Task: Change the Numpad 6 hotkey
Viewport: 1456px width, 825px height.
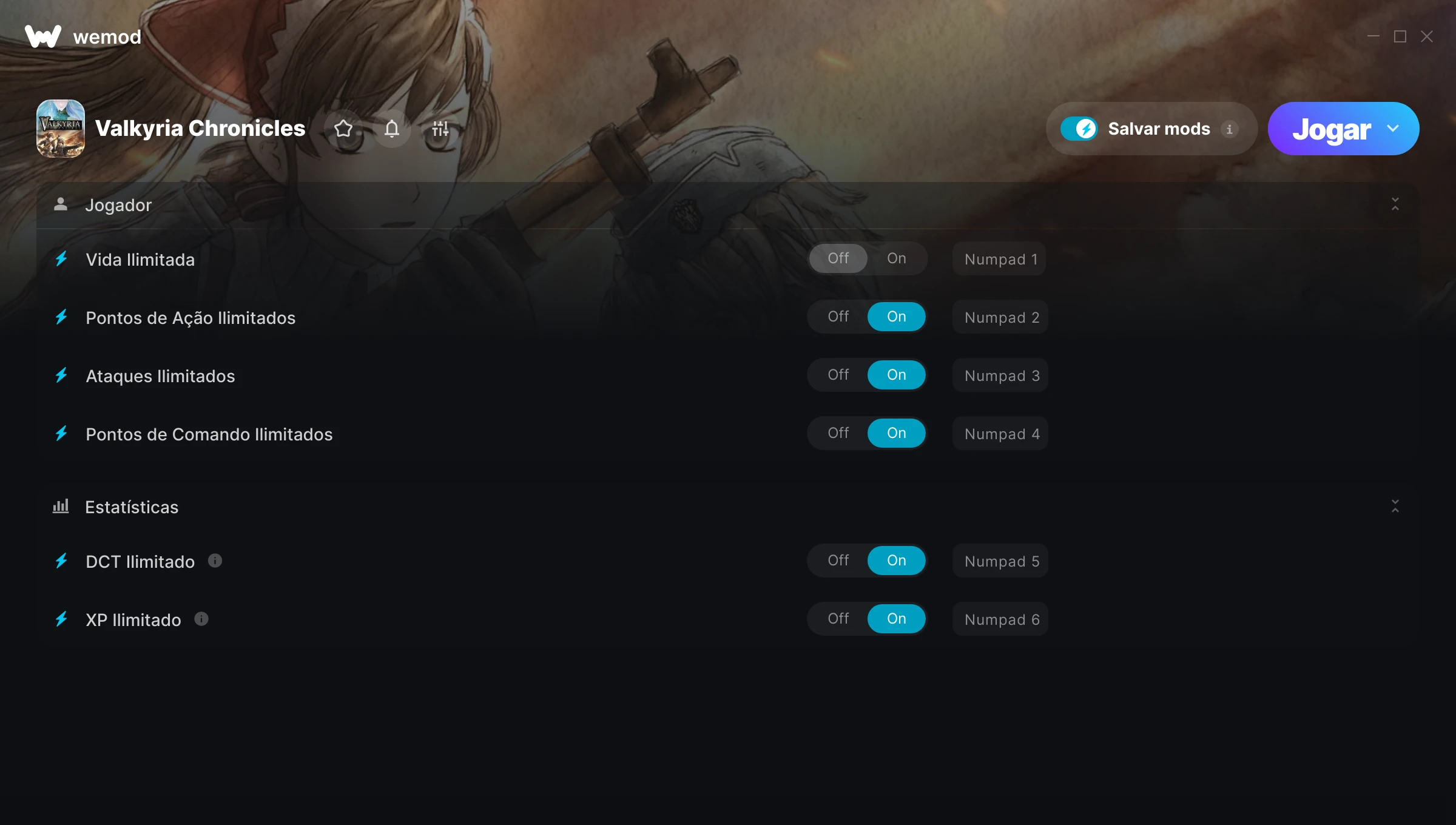Action: coord(1000,619)
